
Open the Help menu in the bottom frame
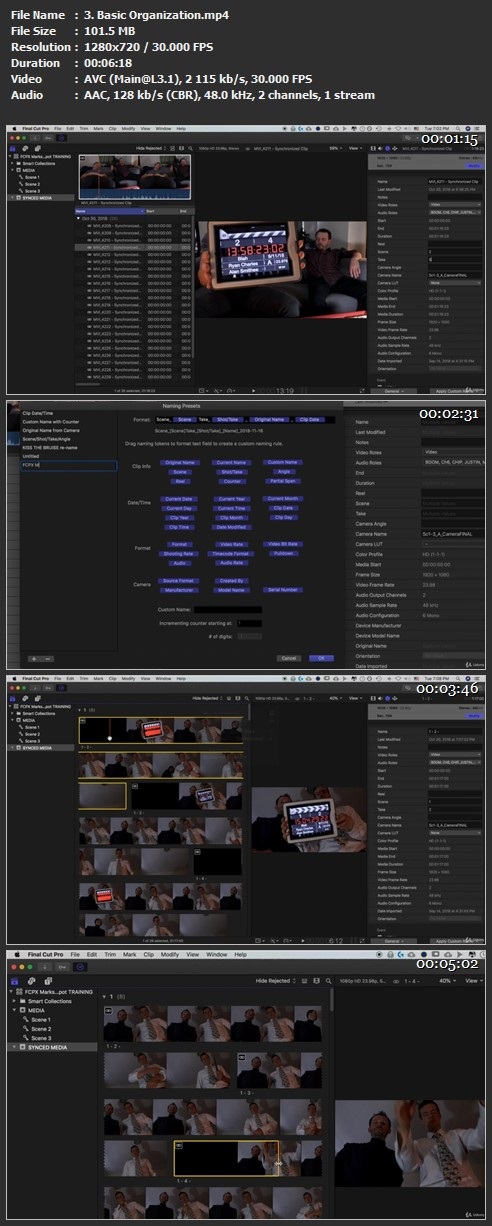(x=240, y=955)
